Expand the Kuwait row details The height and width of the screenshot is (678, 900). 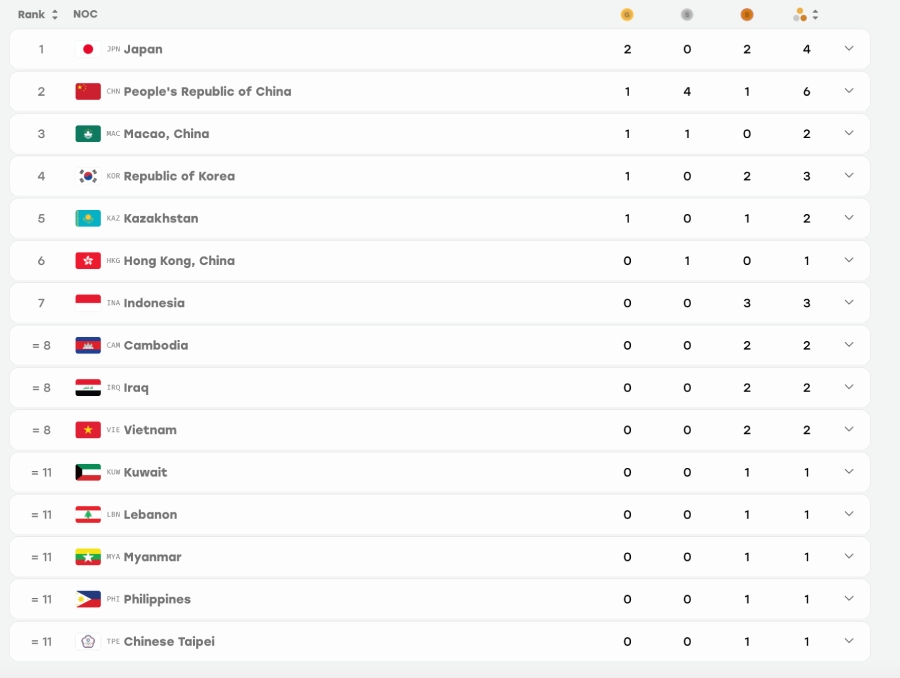849,472
